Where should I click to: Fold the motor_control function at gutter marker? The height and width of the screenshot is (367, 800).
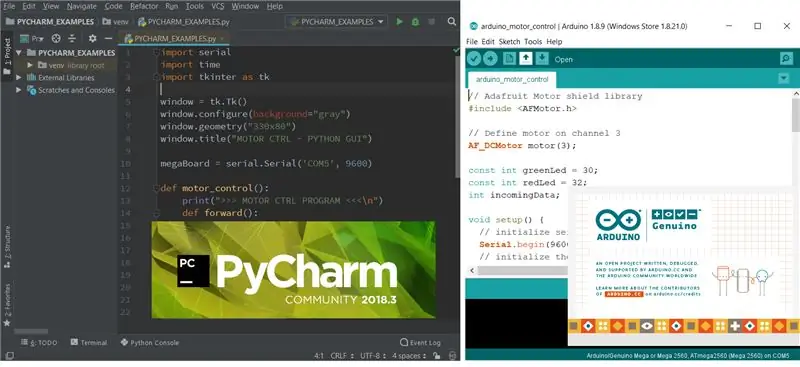pos(157,188)
